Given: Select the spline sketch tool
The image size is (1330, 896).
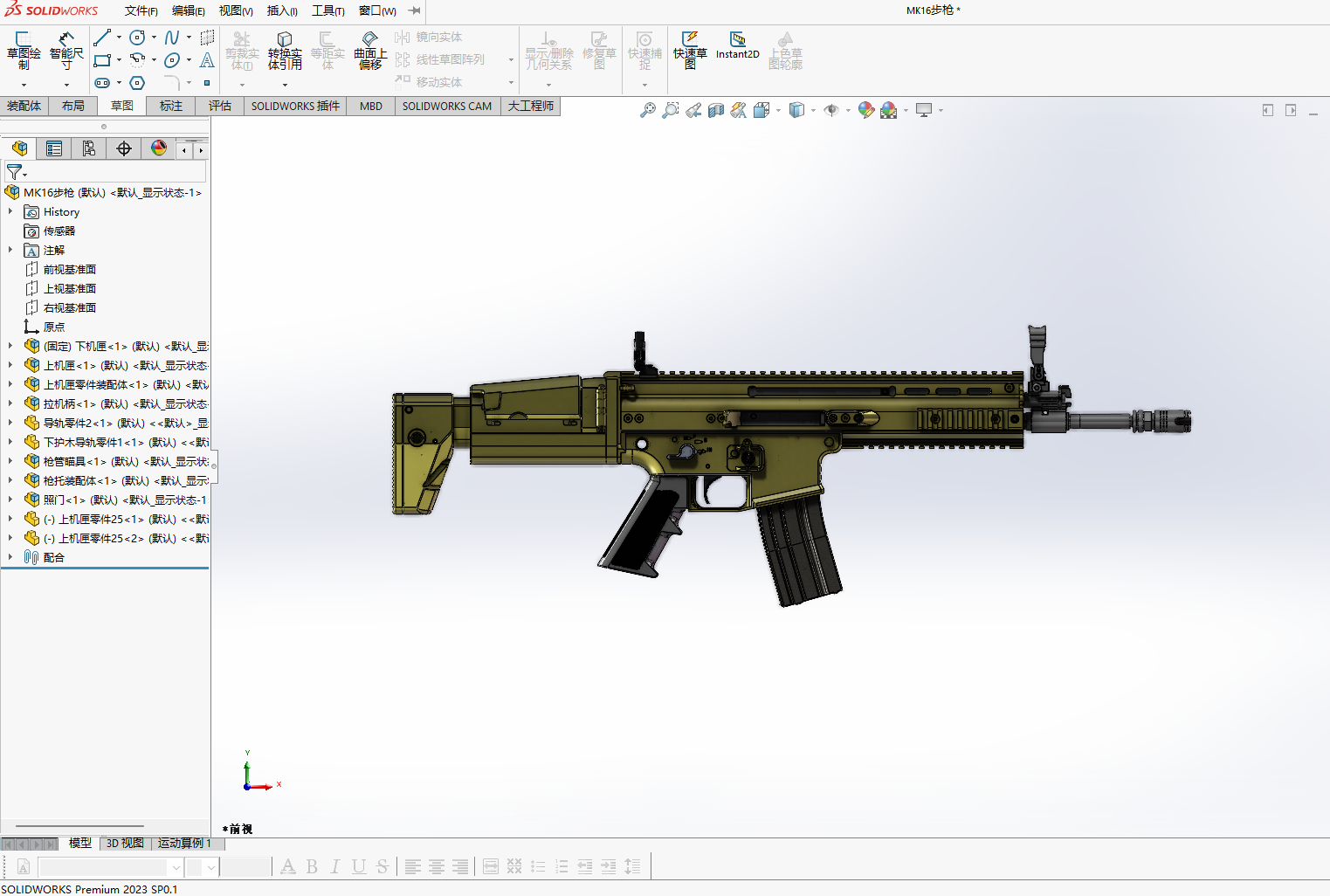Looking at the screenshot, I should click(172, 38).
